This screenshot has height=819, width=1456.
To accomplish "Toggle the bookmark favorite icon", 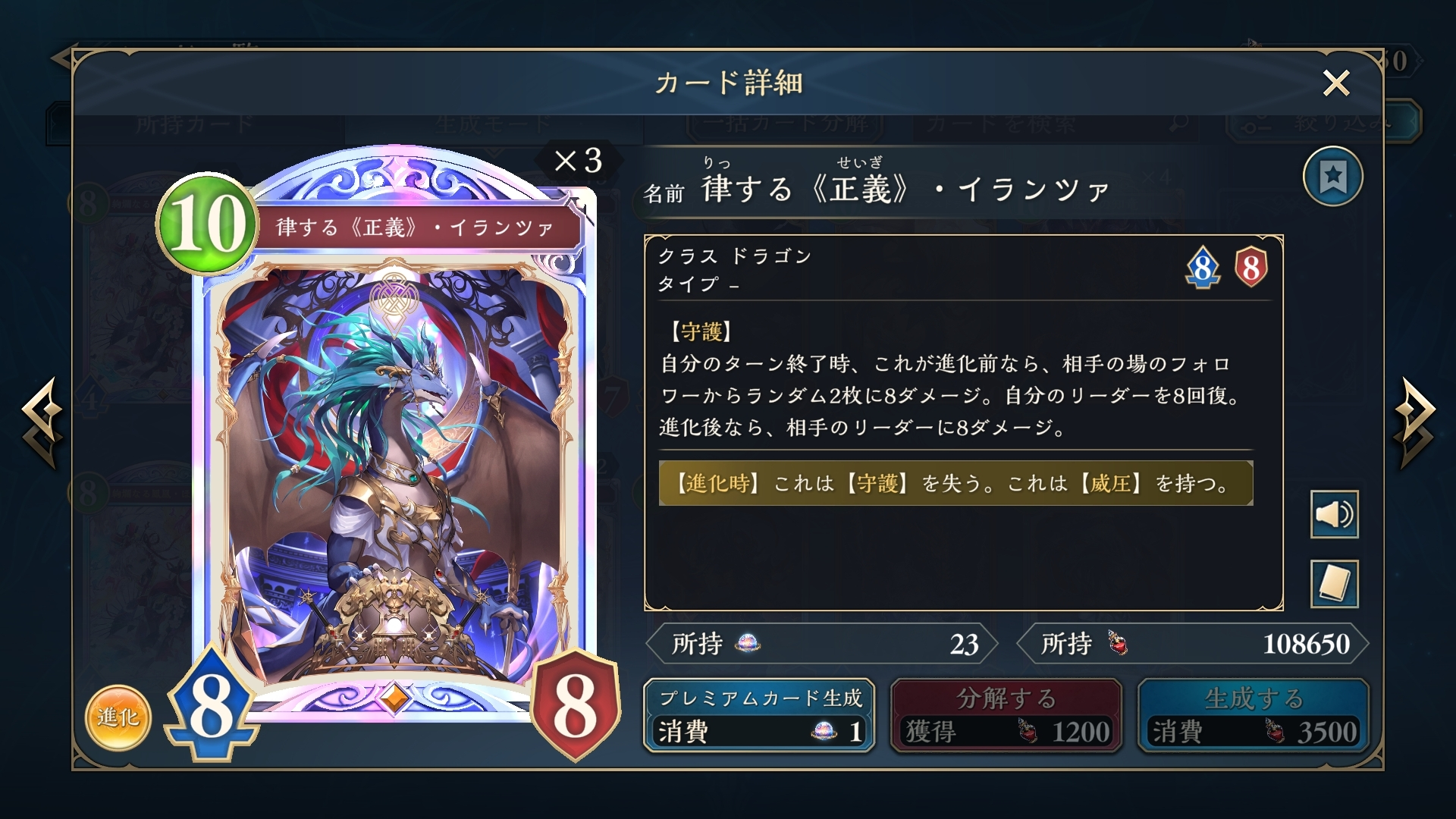I will click(x=1333, y=177).
